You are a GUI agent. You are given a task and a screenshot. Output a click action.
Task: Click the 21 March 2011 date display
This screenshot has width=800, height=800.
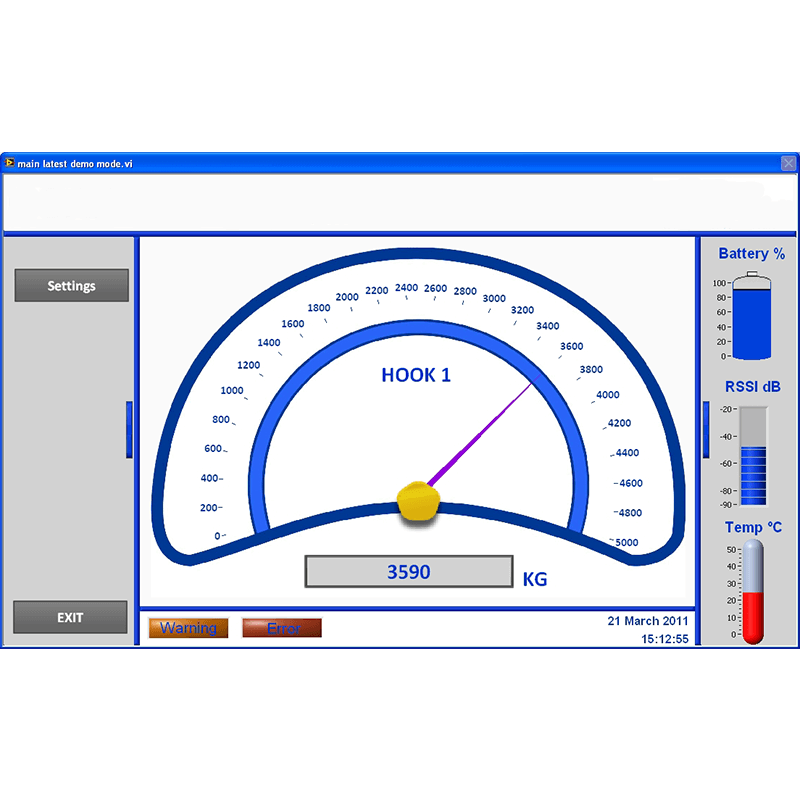[648, 620]
